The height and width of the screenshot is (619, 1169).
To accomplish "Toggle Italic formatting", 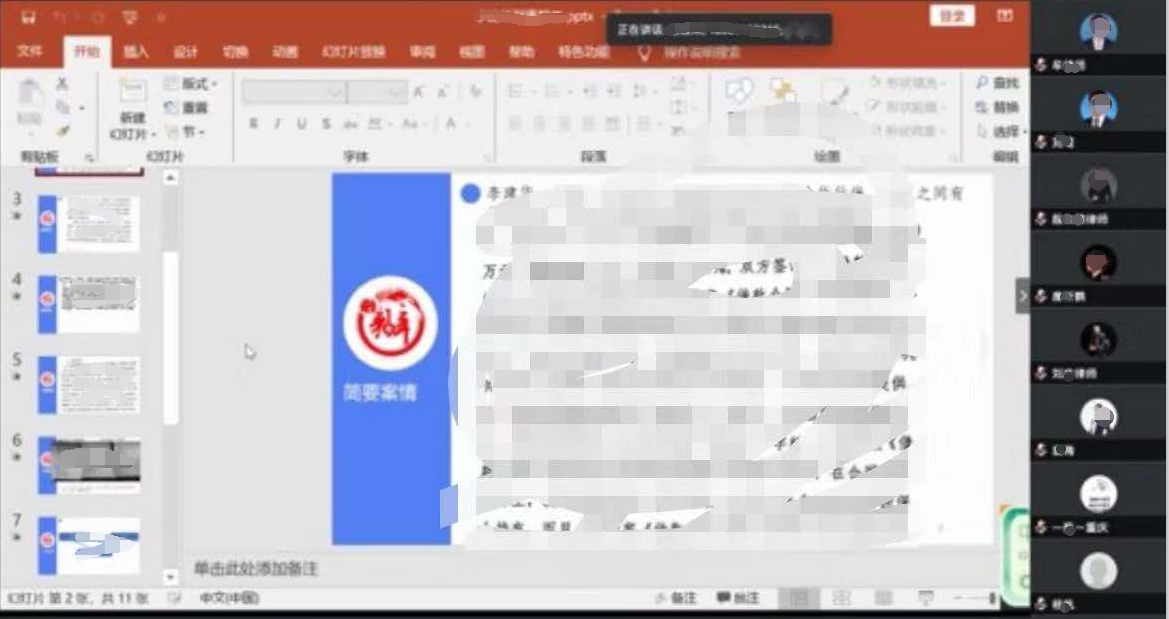I will (x=277, y=124).
